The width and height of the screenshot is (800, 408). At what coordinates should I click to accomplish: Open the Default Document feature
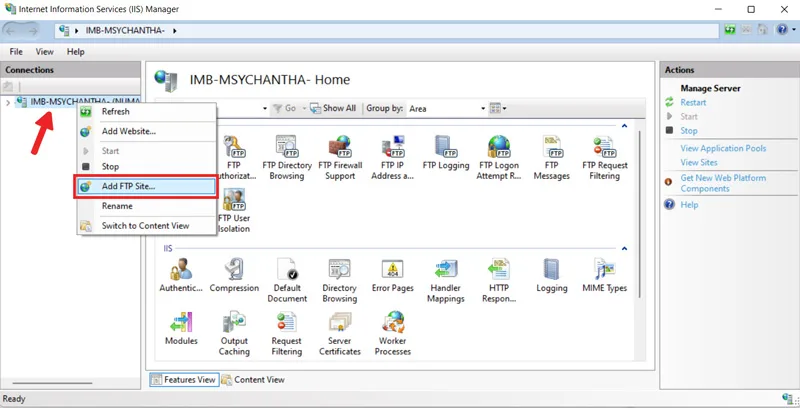click(287, 280)
